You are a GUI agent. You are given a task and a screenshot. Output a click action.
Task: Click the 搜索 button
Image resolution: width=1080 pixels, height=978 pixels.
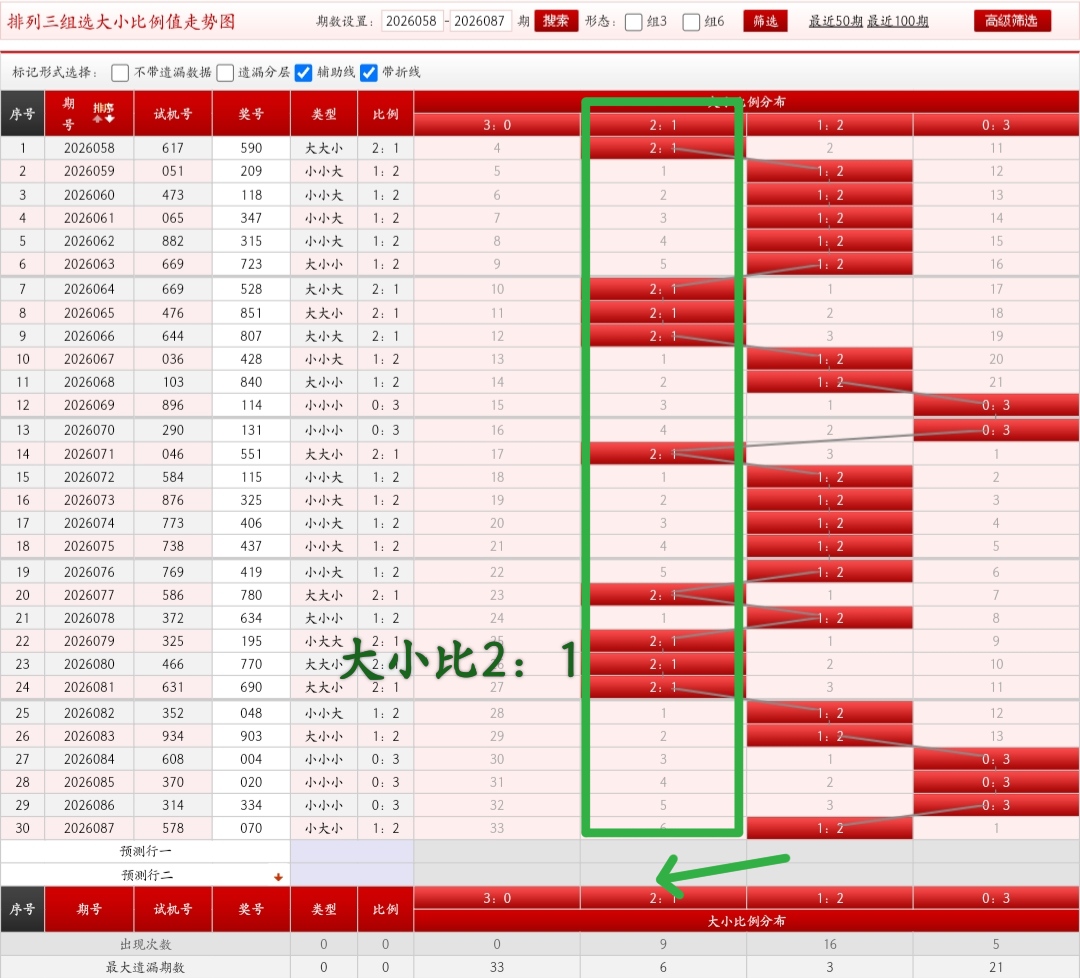(555, 20)
